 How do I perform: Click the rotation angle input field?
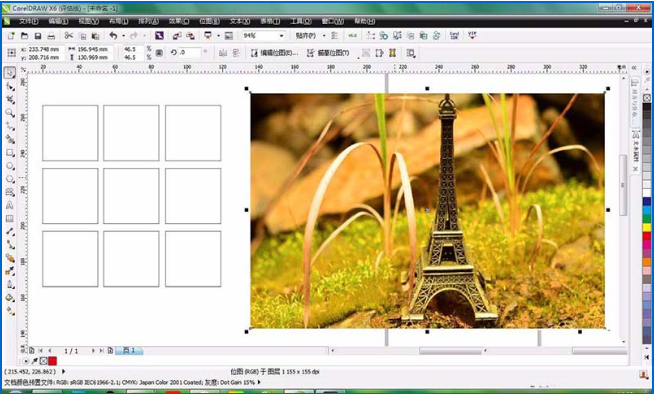click(190, 53)
